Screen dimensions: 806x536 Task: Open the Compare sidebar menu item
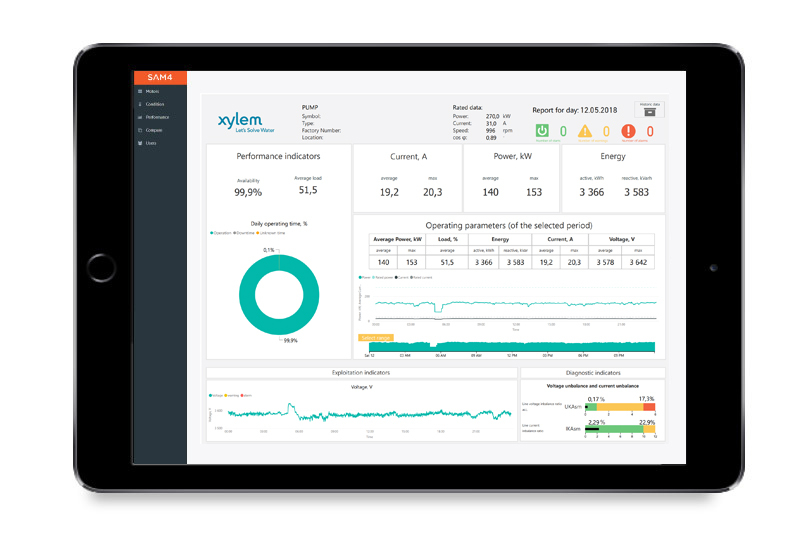[153, 130]
